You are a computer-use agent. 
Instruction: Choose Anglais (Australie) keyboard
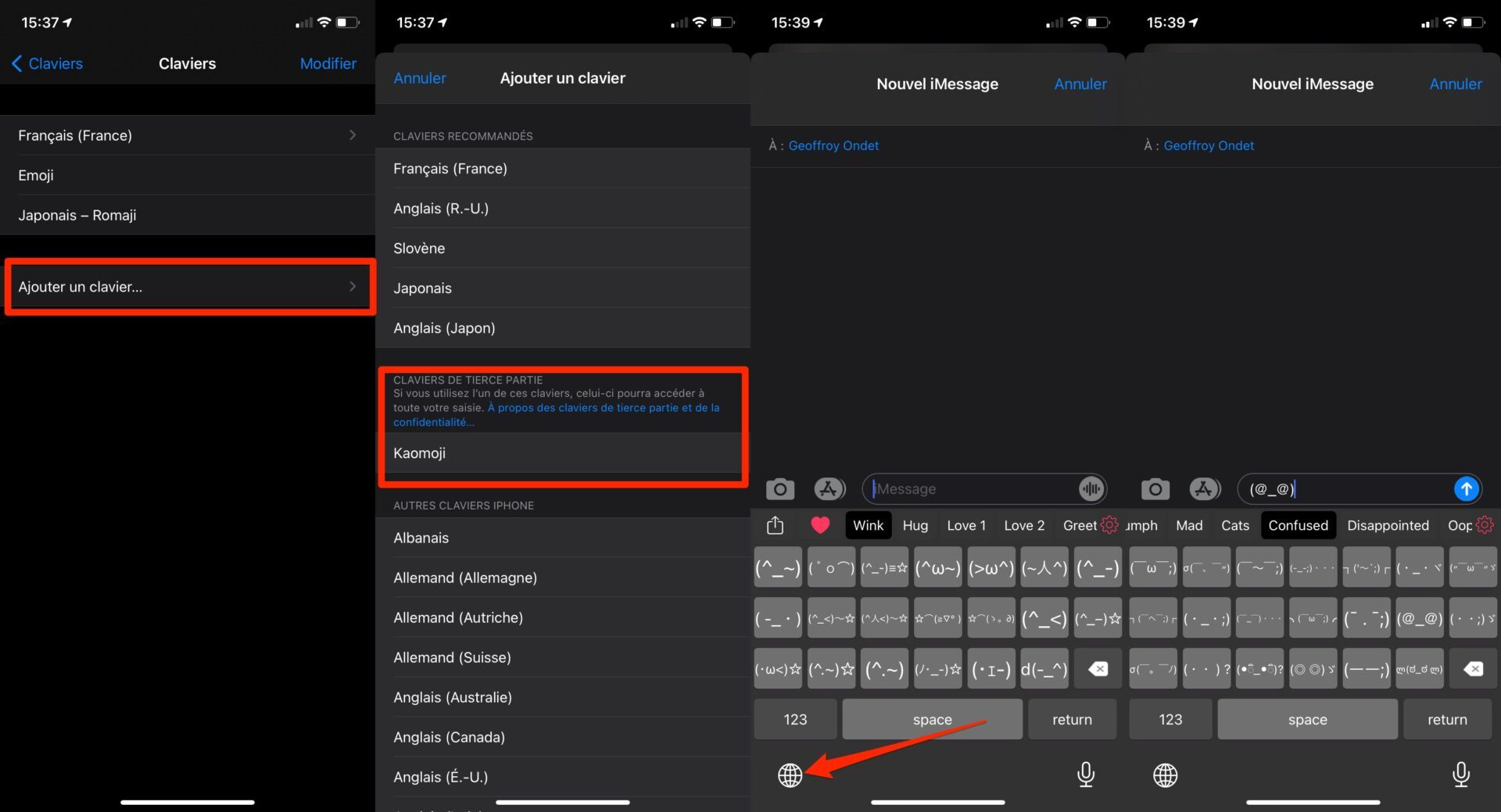pyautogui.click(x=563, y=697)
